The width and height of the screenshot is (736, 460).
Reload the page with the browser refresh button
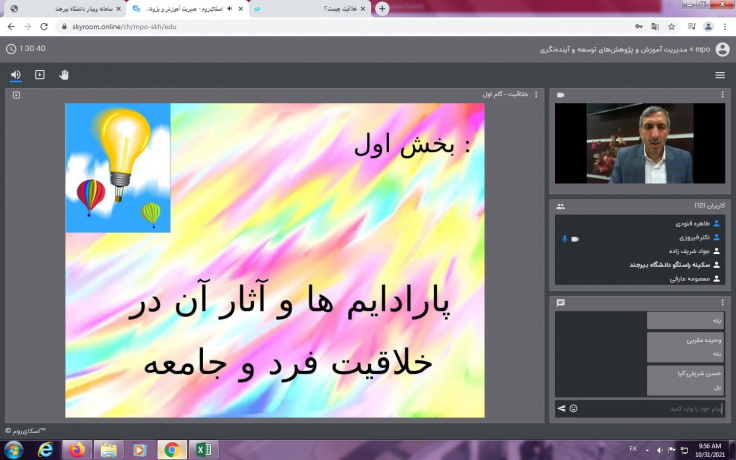53,27
